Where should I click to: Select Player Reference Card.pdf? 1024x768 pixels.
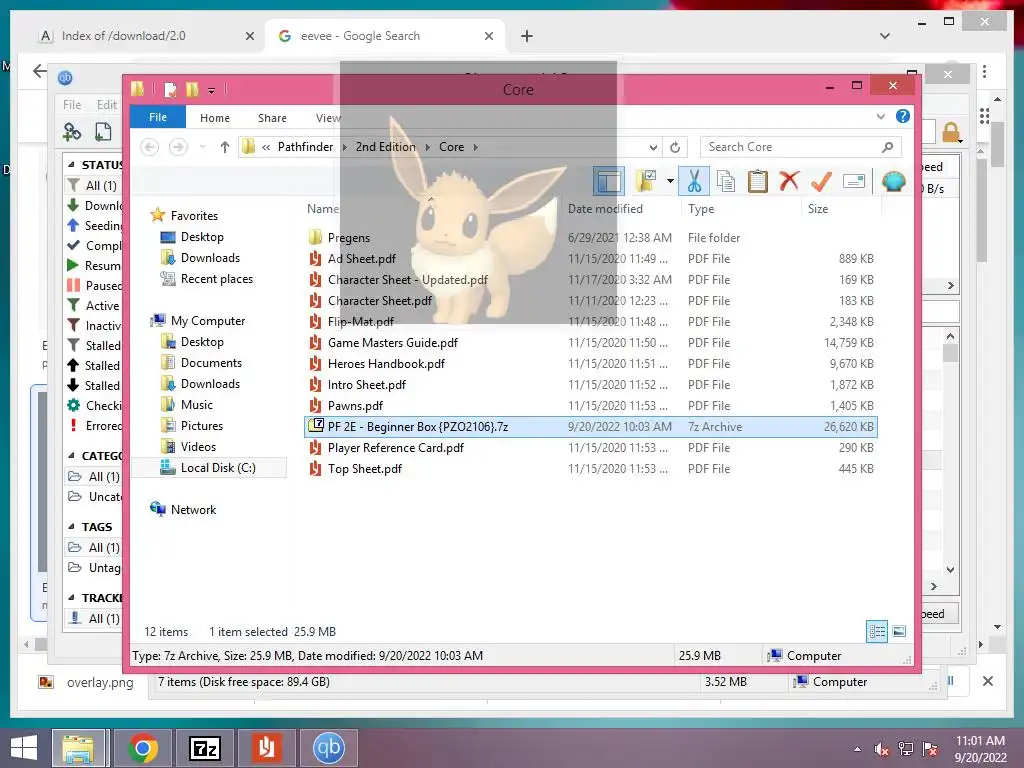[396, 447]
